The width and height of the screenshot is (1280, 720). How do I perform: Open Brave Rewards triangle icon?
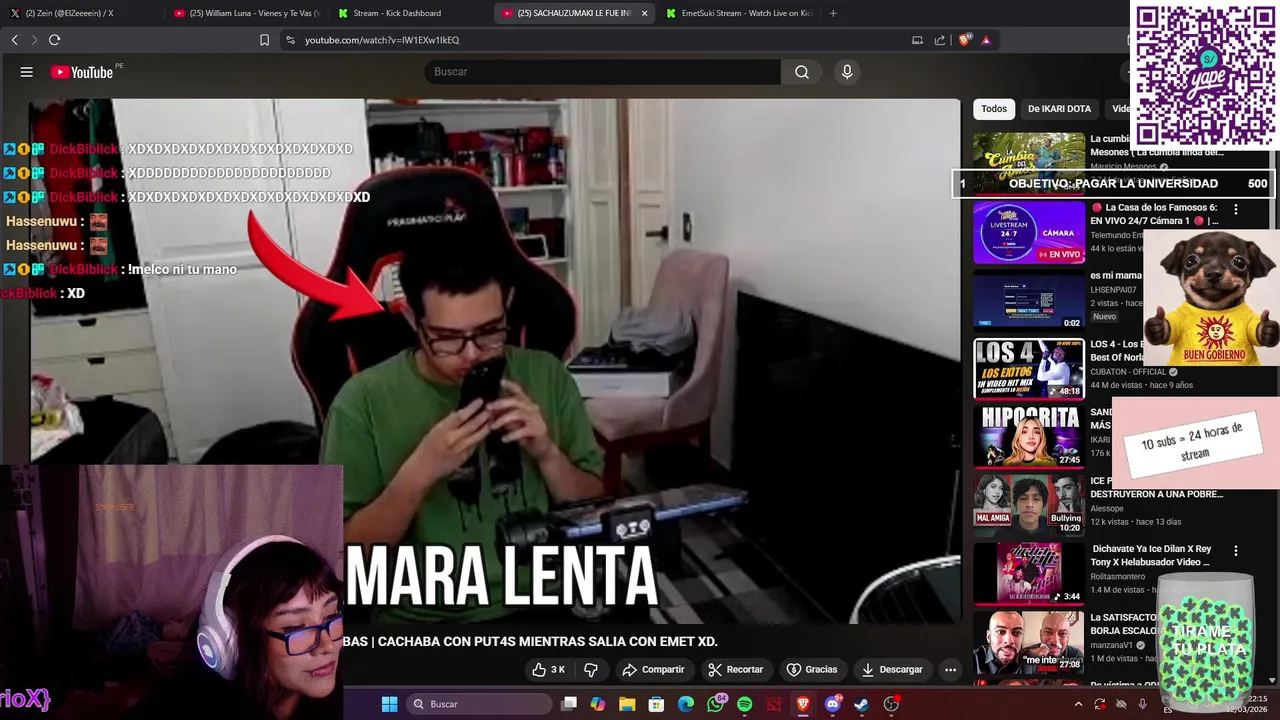[x=986, y=40]
